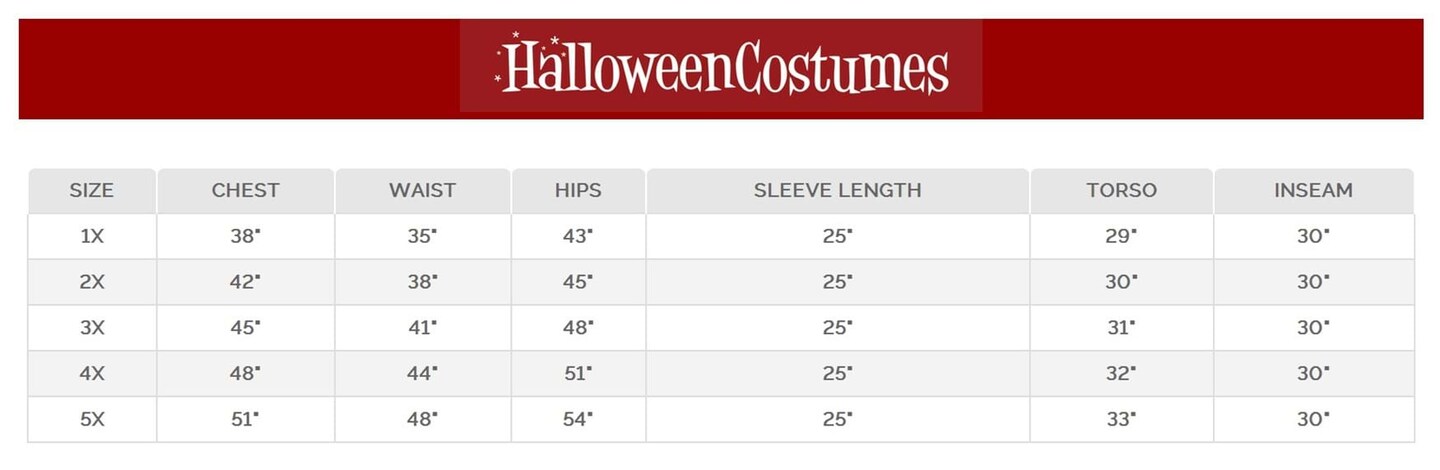The width and height of the screenshot is (1440, 470).
Task: Click the 54" hips value for 5X
Action: click(578, 420)
